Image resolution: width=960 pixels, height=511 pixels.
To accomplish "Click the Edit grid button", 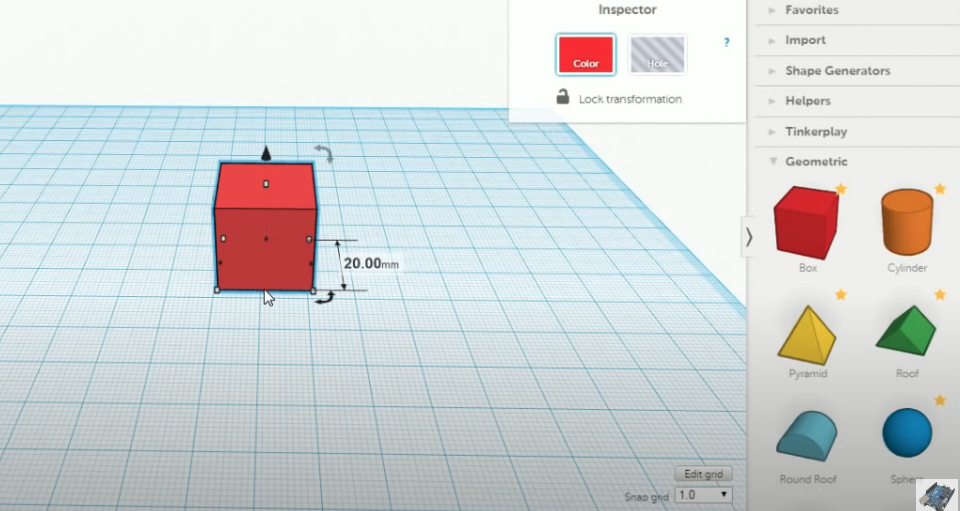I will 703,474.
